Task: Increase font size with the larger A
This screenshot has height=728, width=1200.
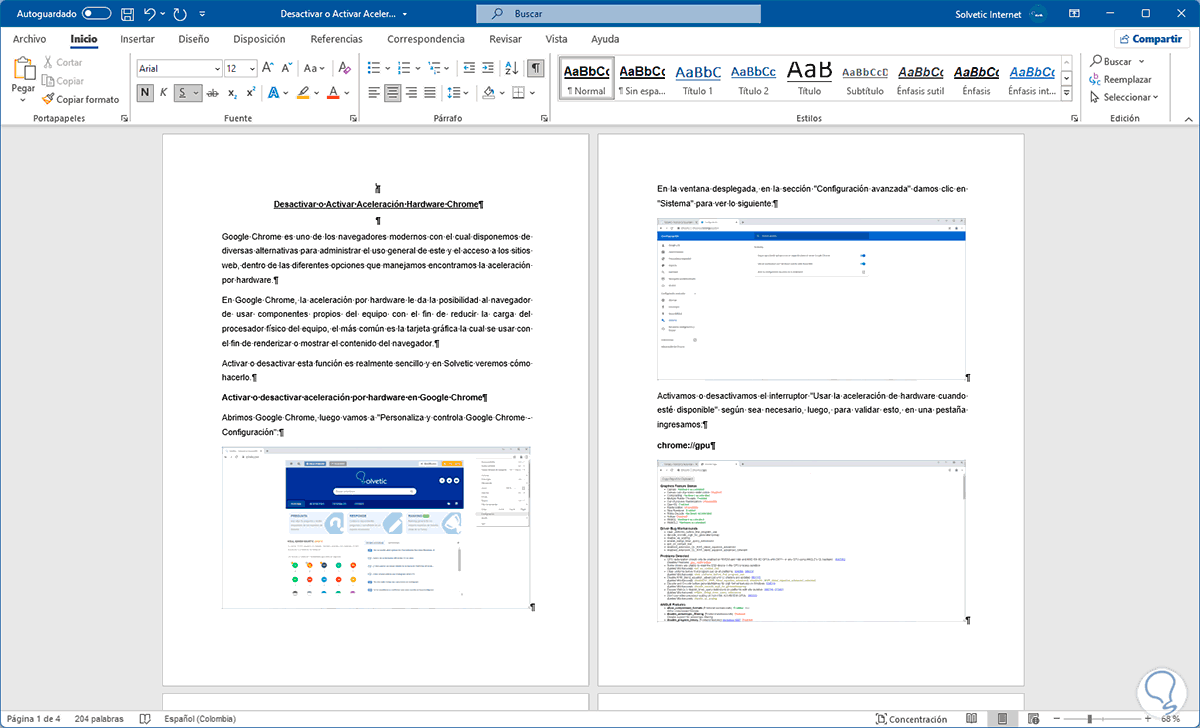Action: point(267,68)
